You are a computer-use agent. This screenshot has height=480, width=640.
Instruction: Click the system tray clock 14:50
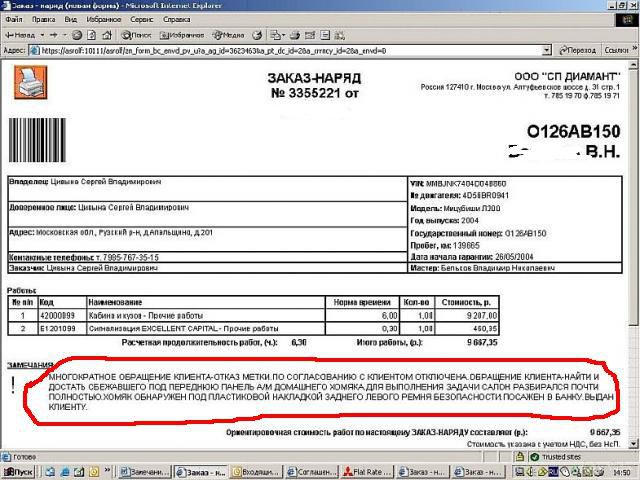click(622, 473)
